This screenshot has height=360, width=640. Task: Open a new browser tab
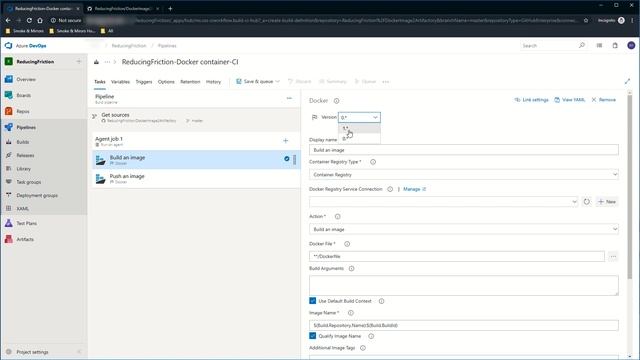170,8
